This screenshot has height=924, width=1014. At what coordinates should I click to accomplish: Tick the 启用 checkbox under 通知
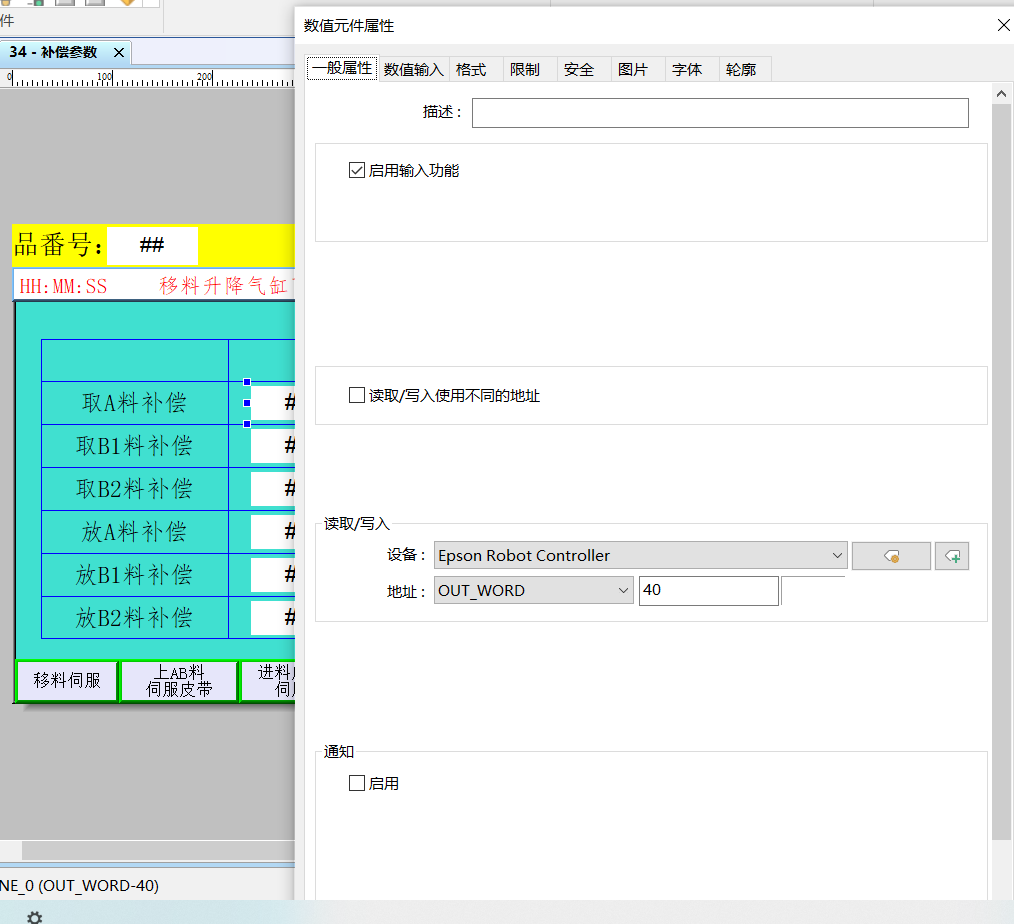[357, 784]
